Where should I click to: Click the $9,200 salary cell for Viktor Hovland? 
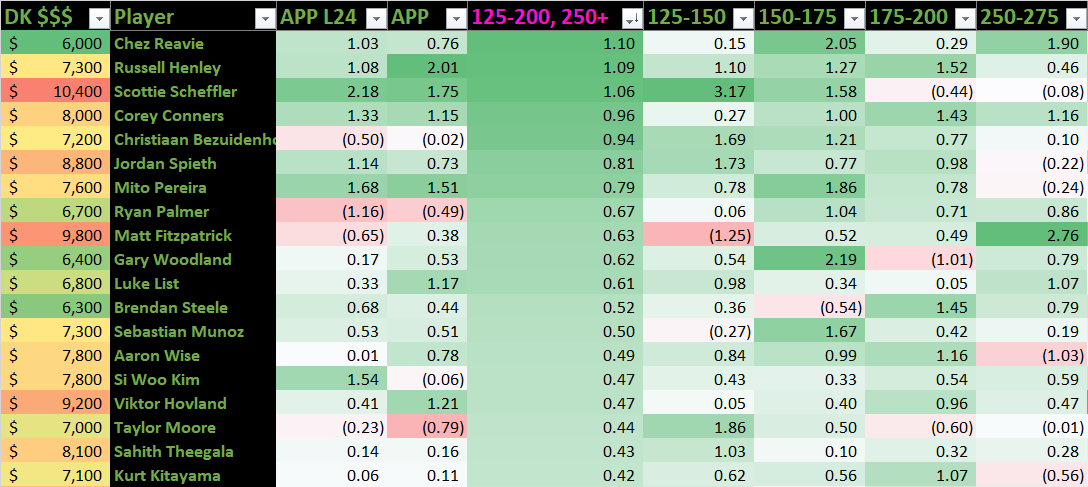55,404
